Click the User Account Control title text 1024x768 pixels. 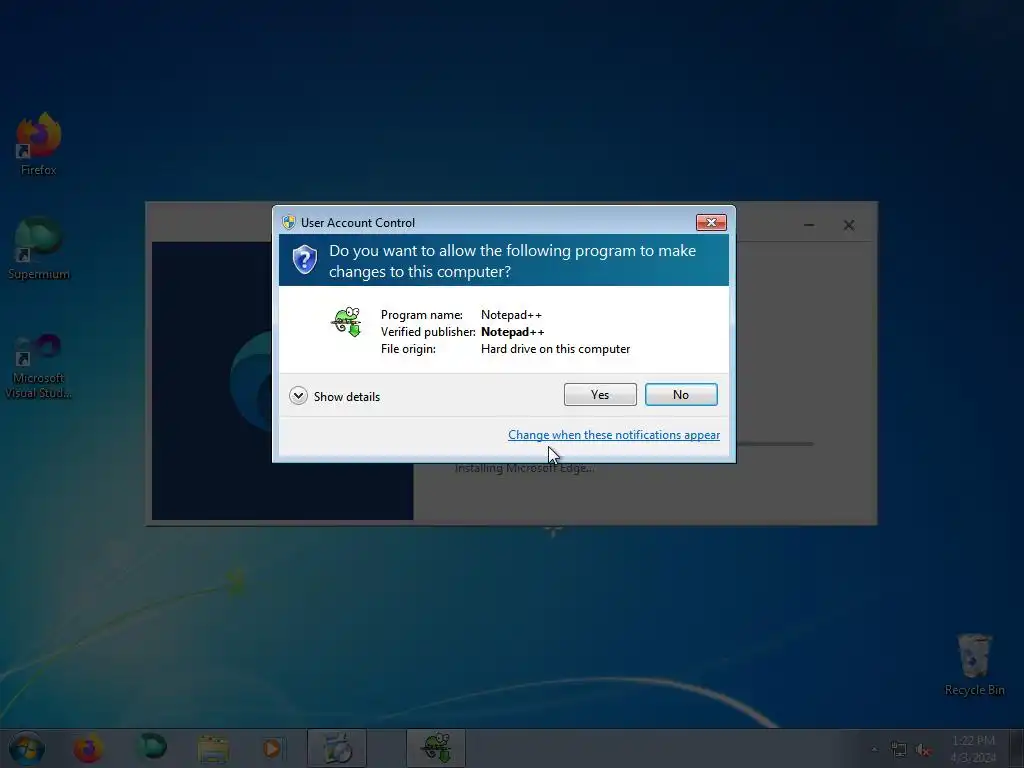coord(357,223)
